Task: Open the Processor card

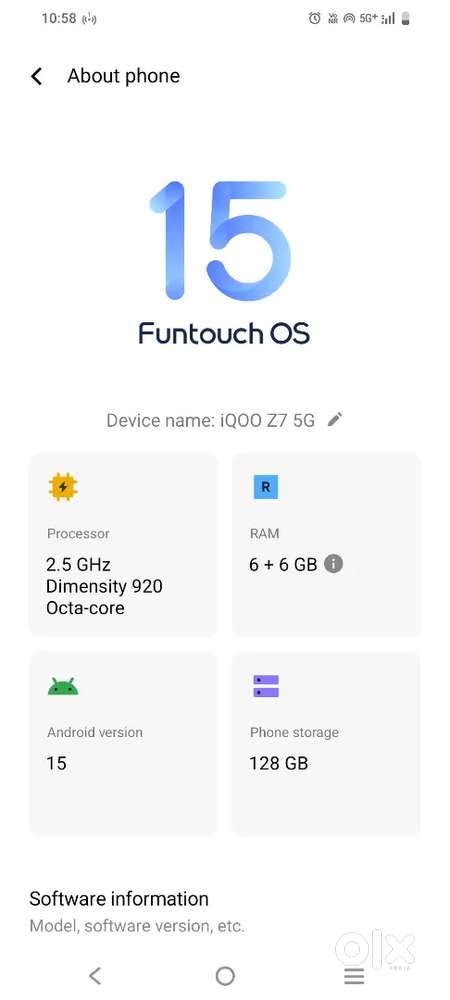Action: (x=123, y=544)
